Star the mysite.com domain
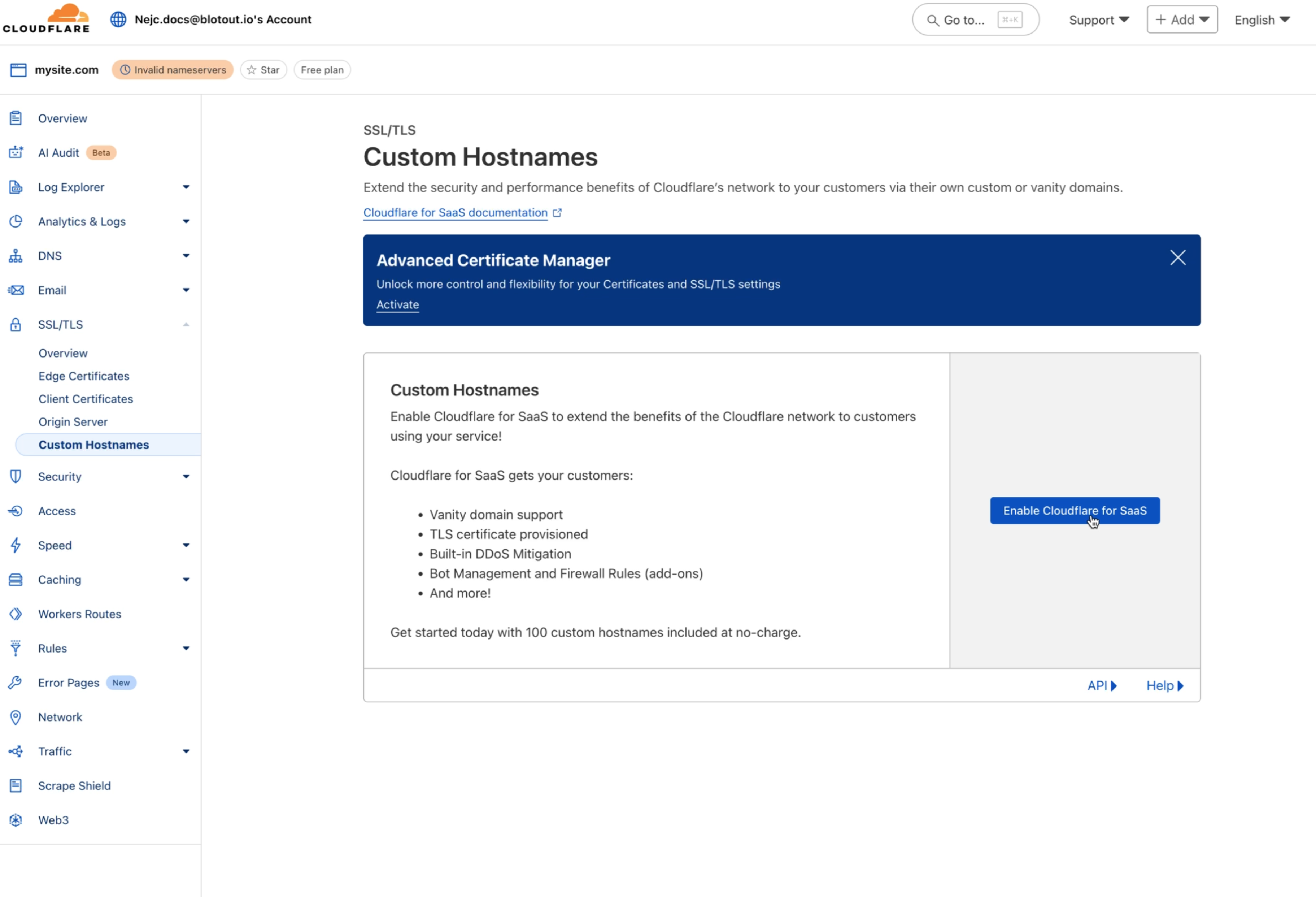The height and width of the screenshot is (897, 1316). pyautogui.click(x=263, y=70)
